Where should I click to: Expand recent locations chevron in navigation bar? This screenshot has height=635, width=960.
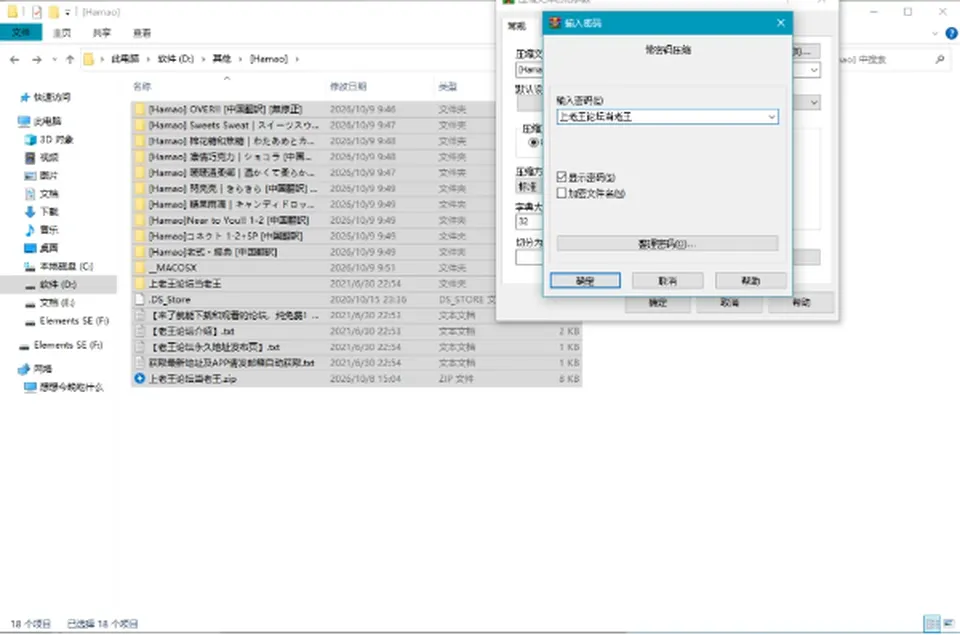(x=54, y=59)
